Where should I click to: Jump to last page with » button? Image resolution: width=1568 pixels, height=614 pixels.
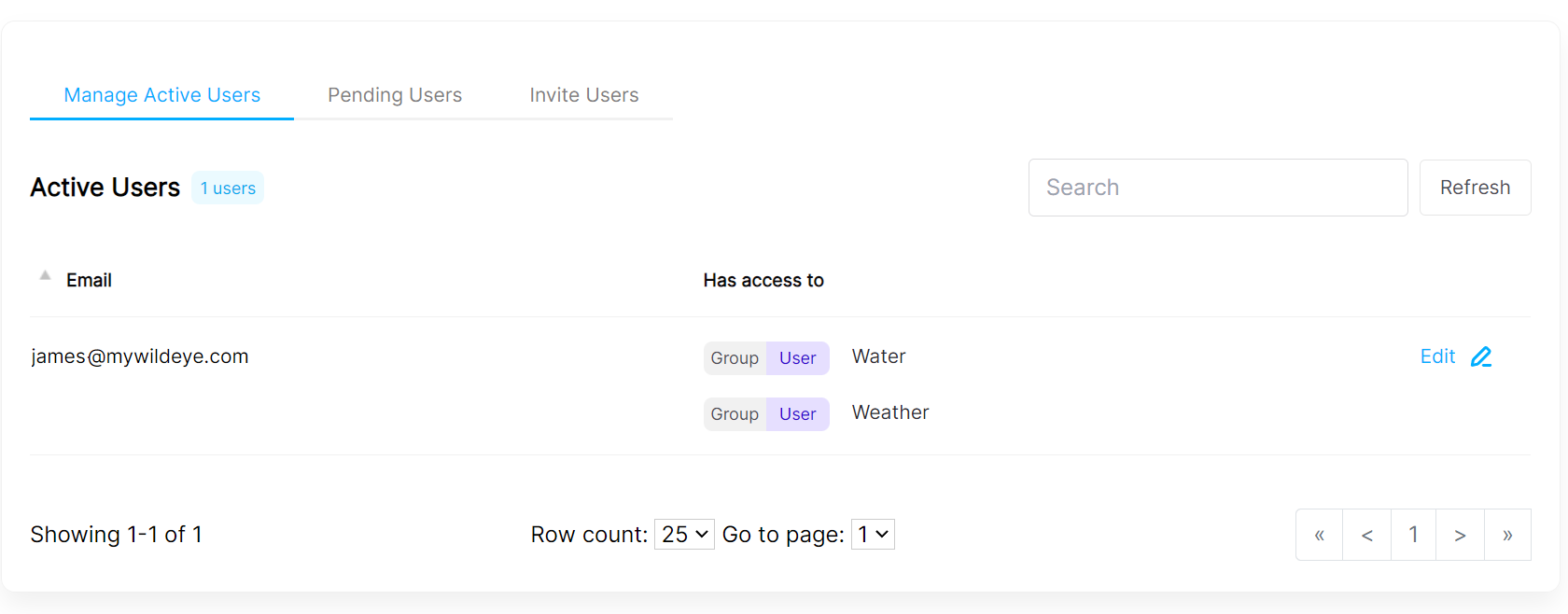click(x=1507, y=535)
